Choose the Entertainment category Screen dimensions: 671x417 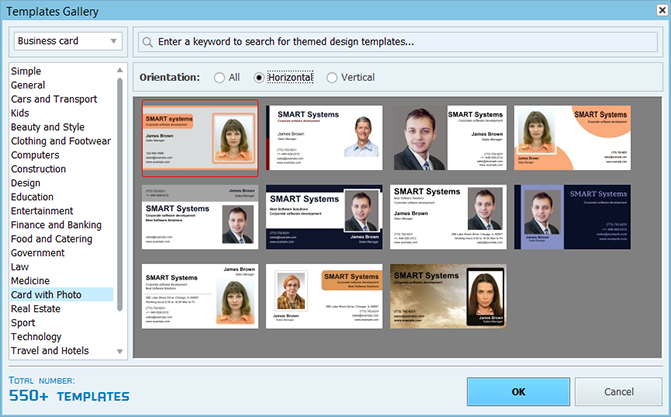click(42, 211)
